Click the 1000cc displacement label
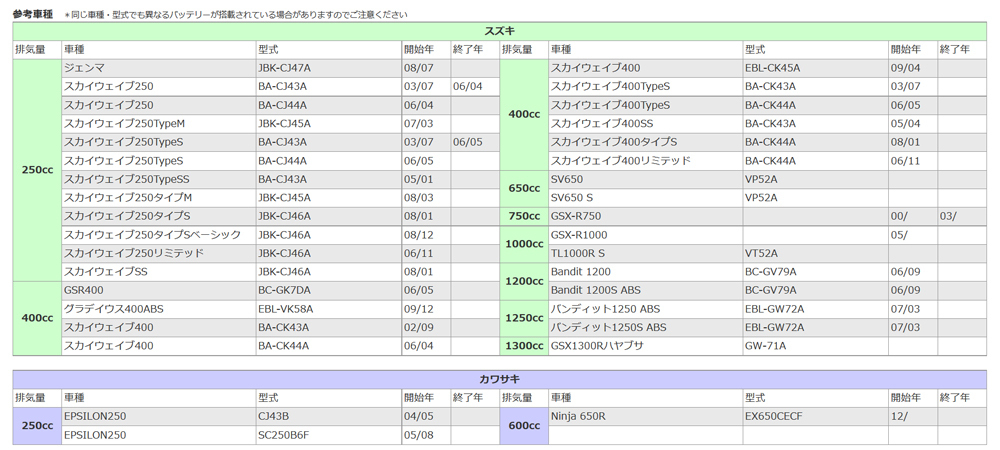 click(x=524, y=244)
